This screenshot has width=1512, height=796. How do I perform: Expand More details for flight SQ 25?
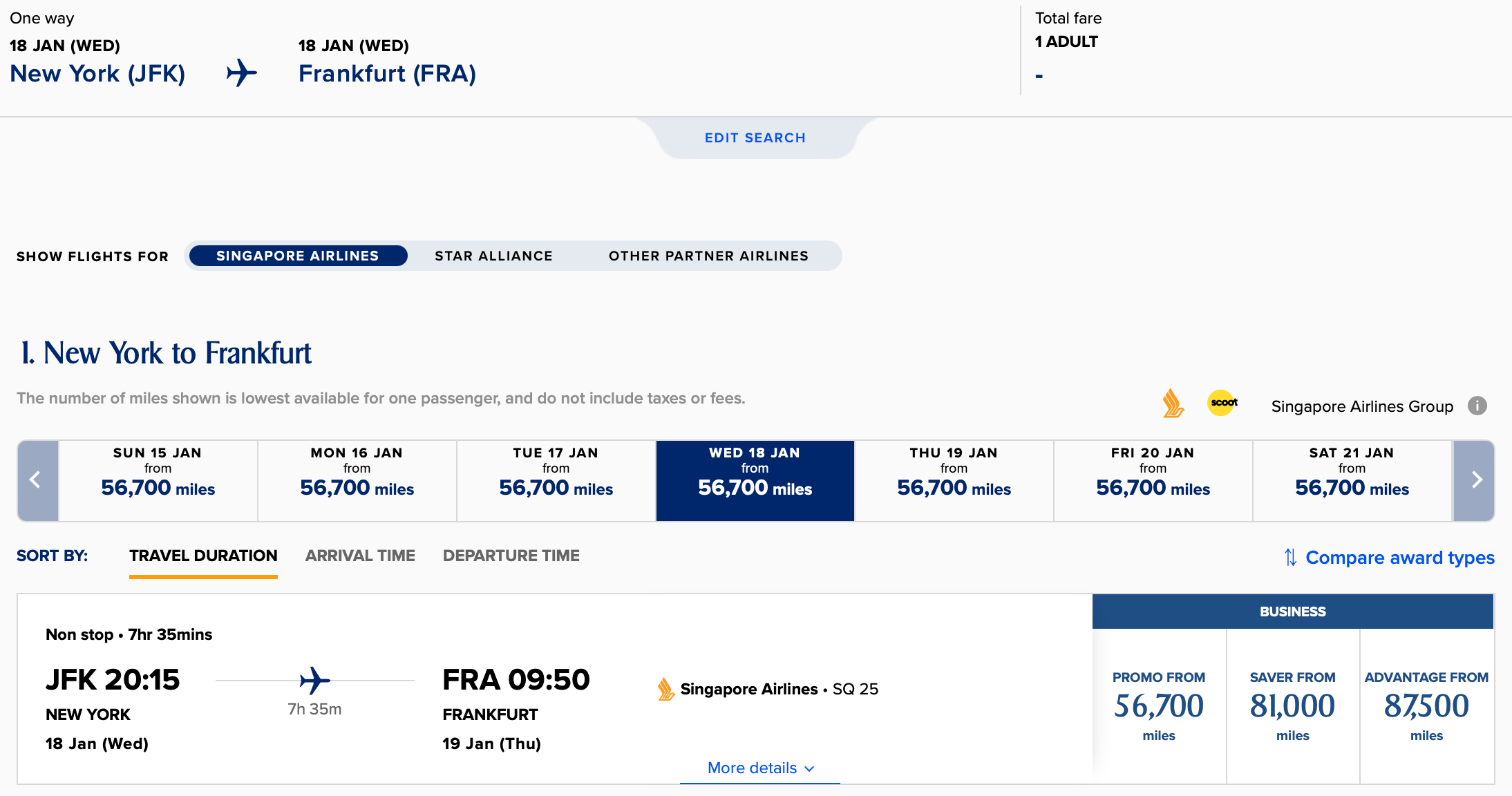[x=760, y=768]
